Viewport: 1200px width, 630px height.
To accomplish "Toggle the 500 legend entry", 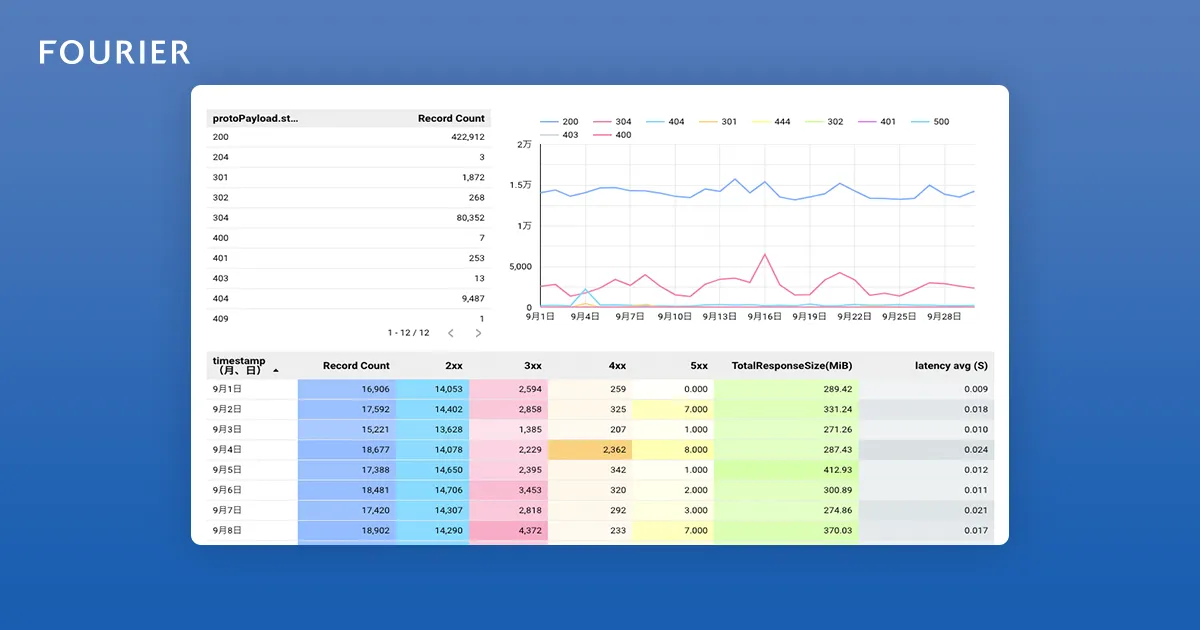I will [x=930, y=122].
